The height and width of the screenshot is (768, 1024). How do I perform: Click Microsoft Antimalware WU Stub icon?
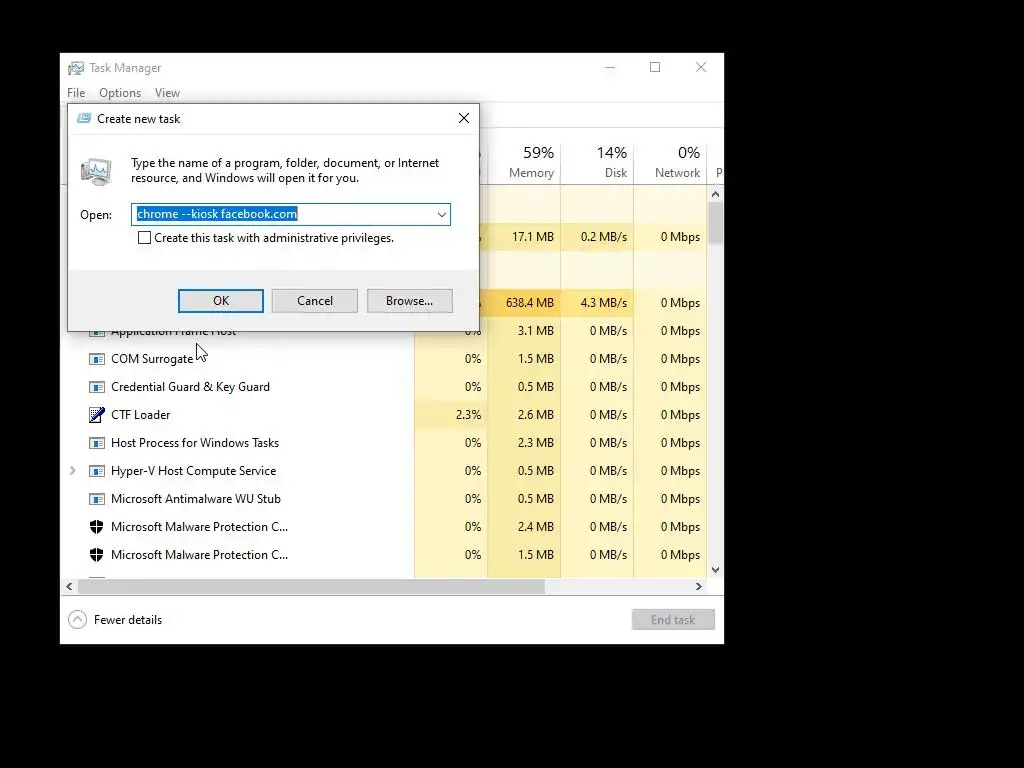[x=97, y=499]
